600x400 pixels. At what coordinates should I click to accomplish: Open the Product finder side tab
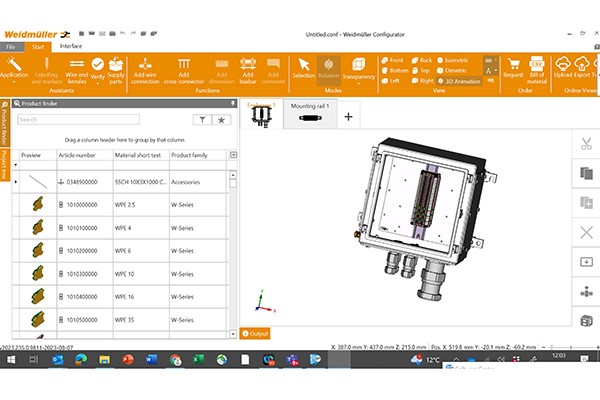(x=5, y=123)
